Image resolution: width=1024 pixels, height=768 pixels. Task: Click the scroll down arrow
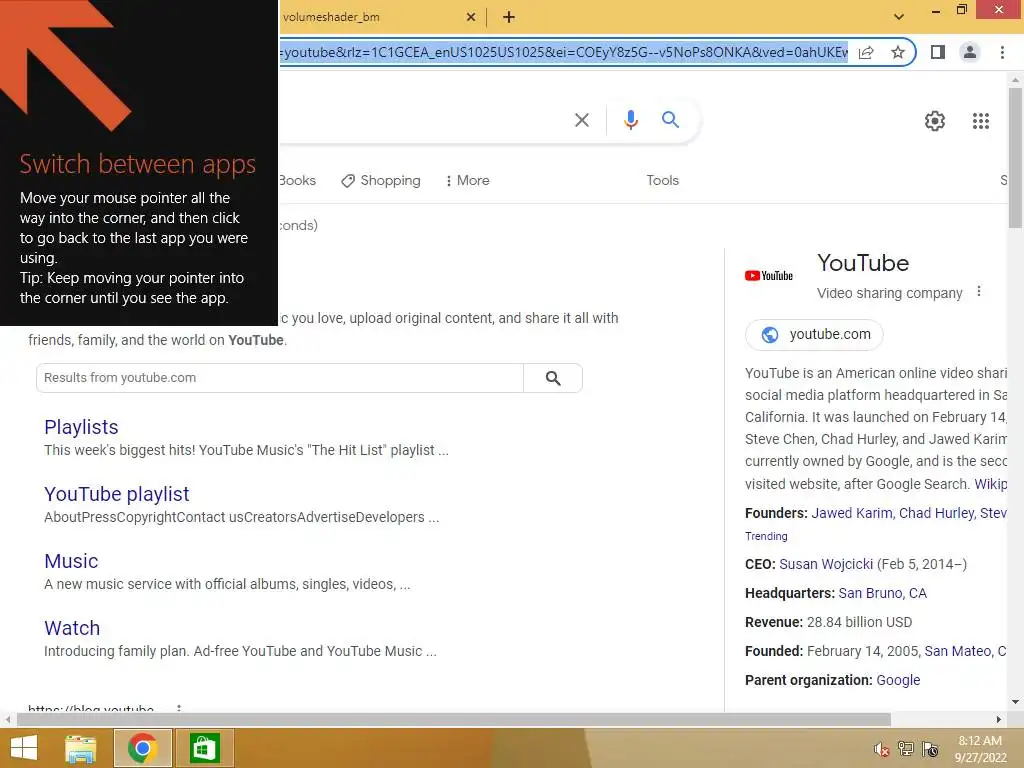tap(1015, 702)
